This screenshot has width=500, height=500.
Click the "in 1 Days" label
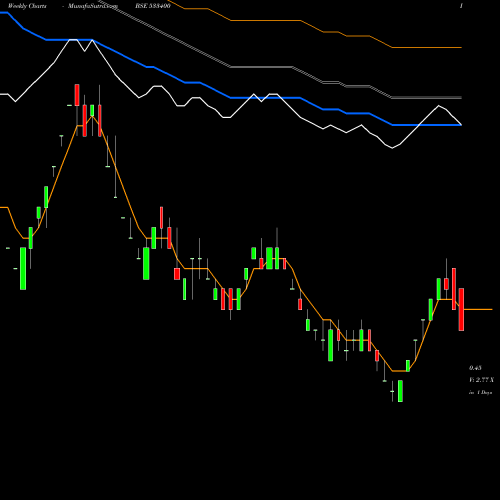tap(480, 393)
